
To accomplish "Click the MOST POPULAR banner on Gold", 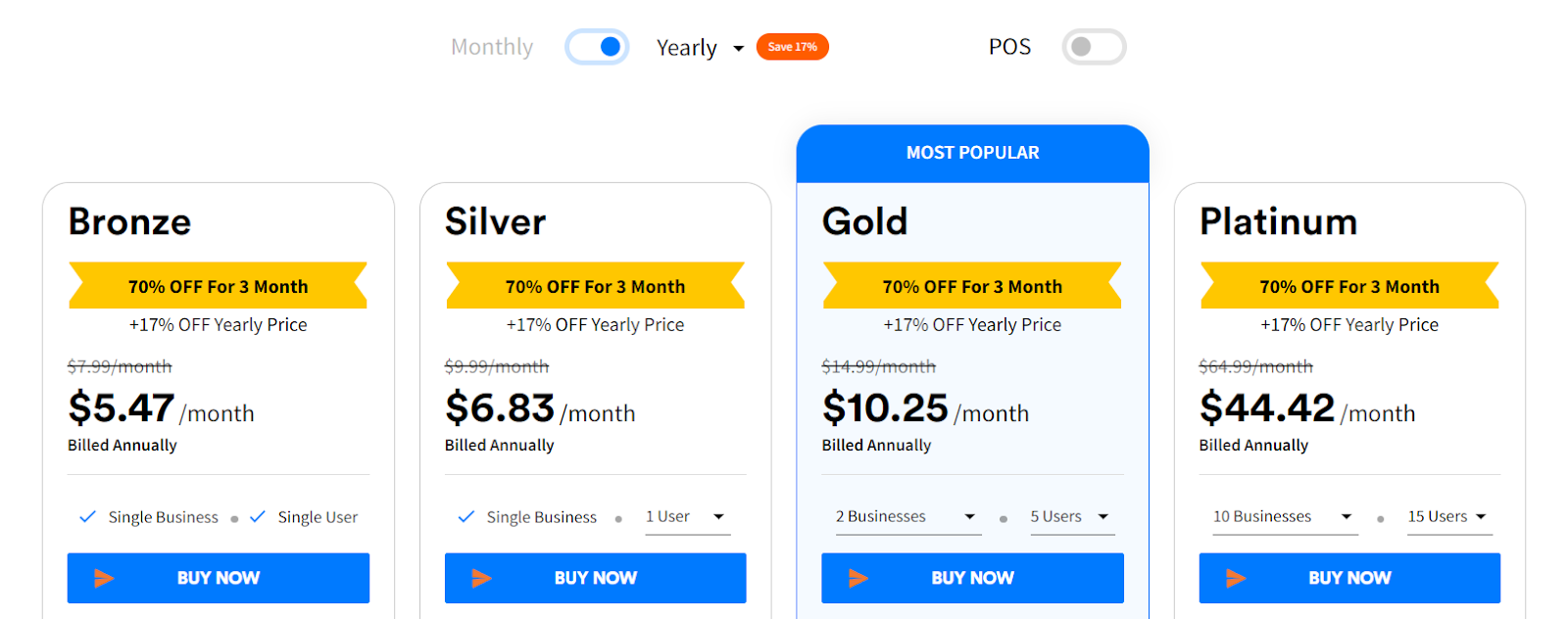I will [x=971, y=153].
